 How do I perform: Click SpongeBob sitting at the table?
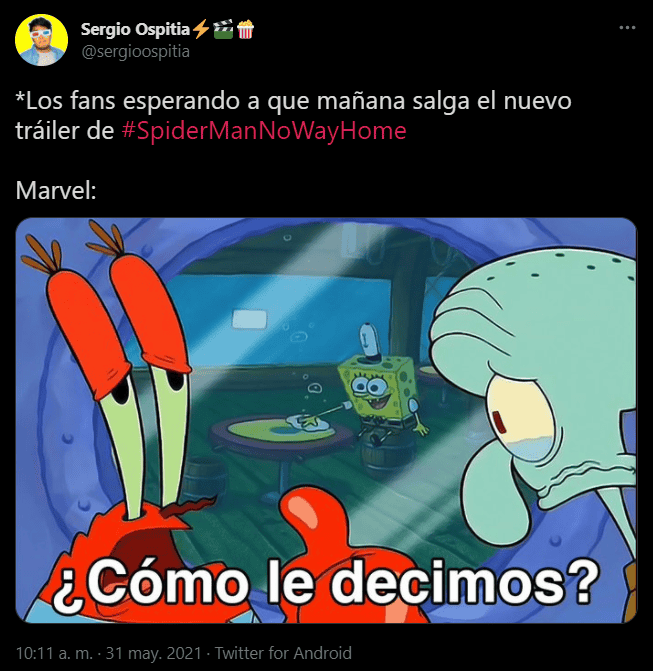[382, 394]
